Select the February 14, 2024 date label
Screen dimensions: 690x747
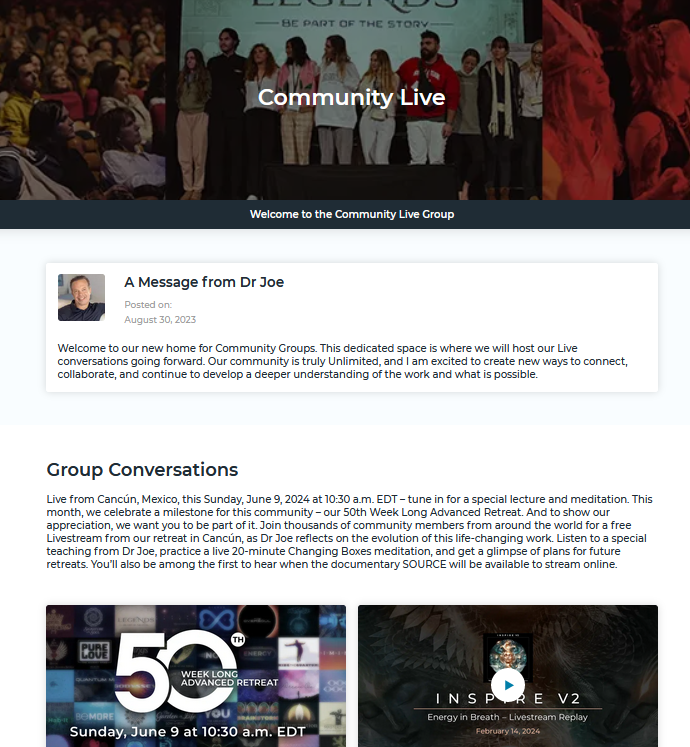(x=508, y=731)
